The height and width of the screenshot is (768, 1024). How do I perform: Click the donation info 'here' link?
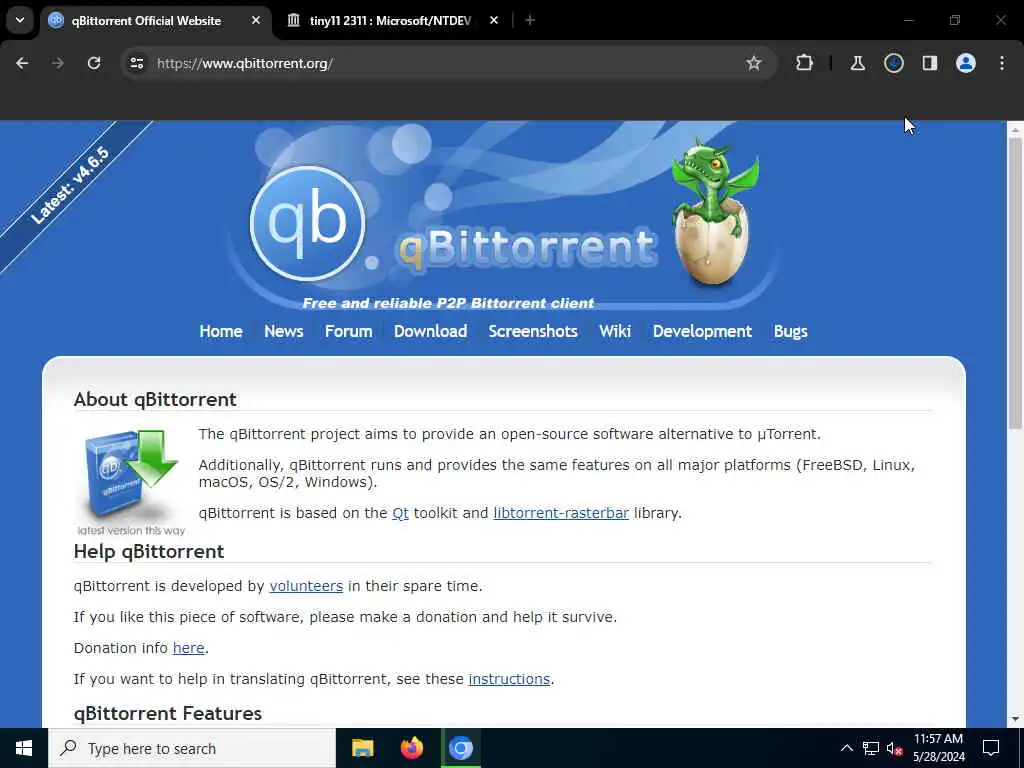pos(188,648)
